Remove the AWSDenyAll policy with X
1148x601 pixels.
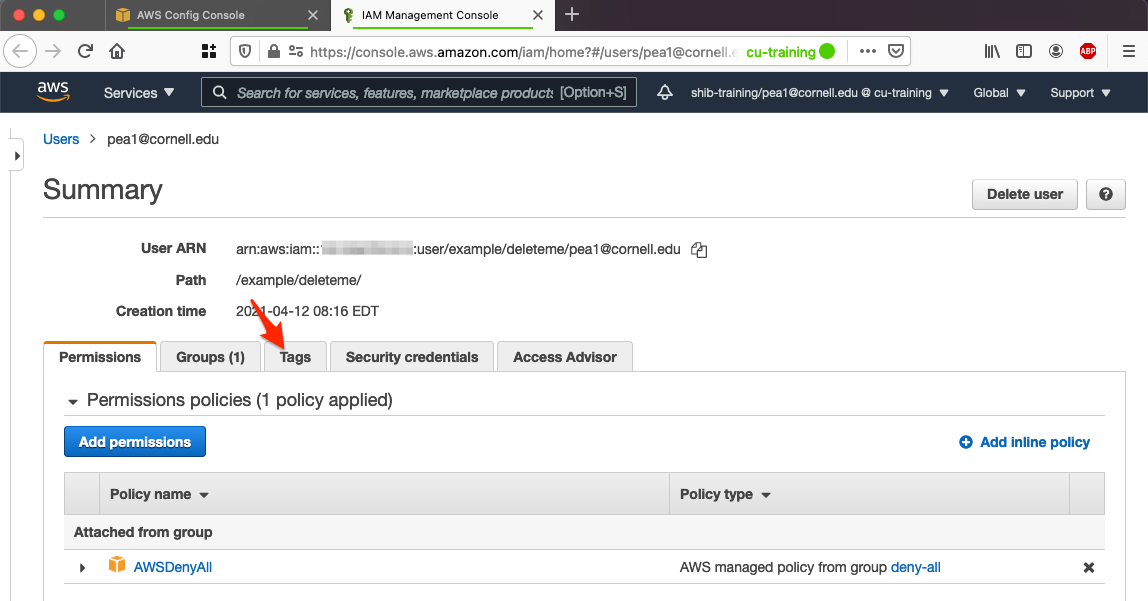click(x=1089, y=567)
